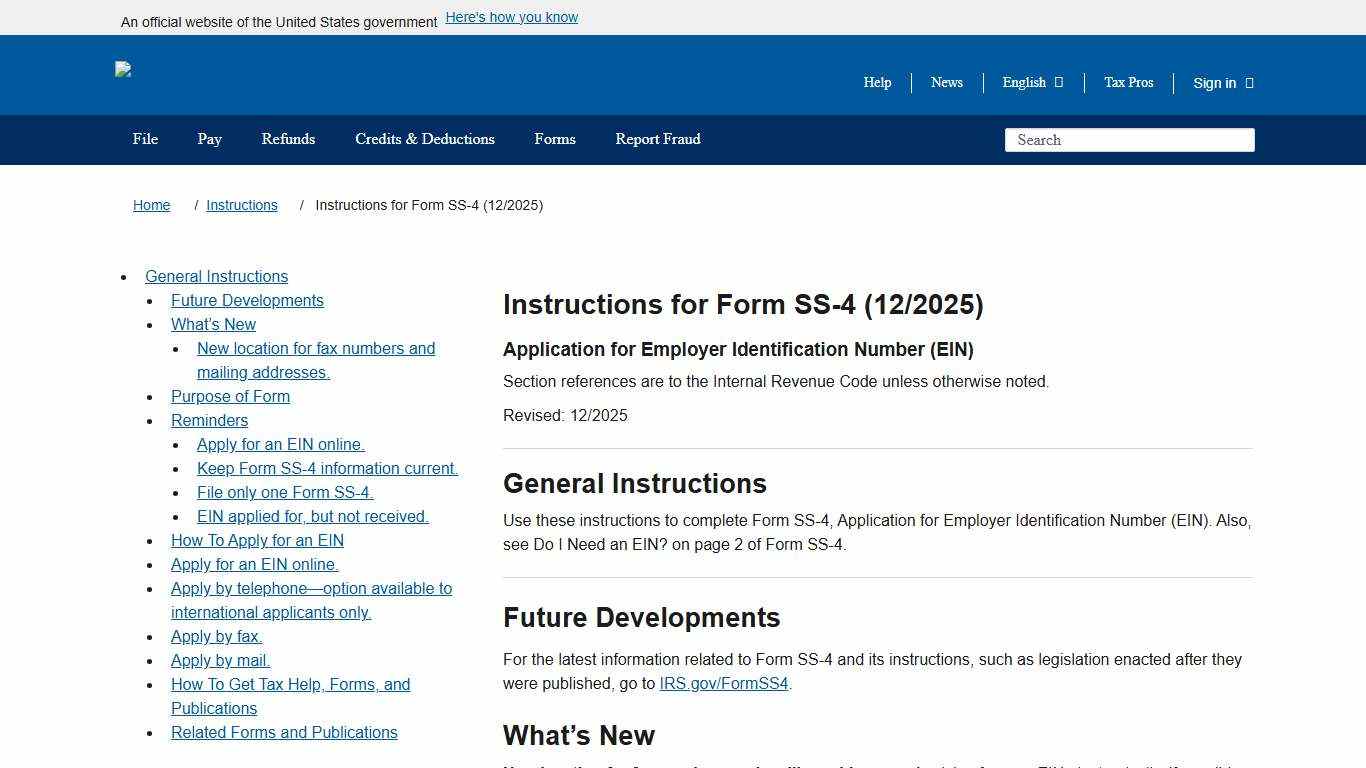Open the File navigation menu
Screen dimensions: 1366x768
pos(144,139)
